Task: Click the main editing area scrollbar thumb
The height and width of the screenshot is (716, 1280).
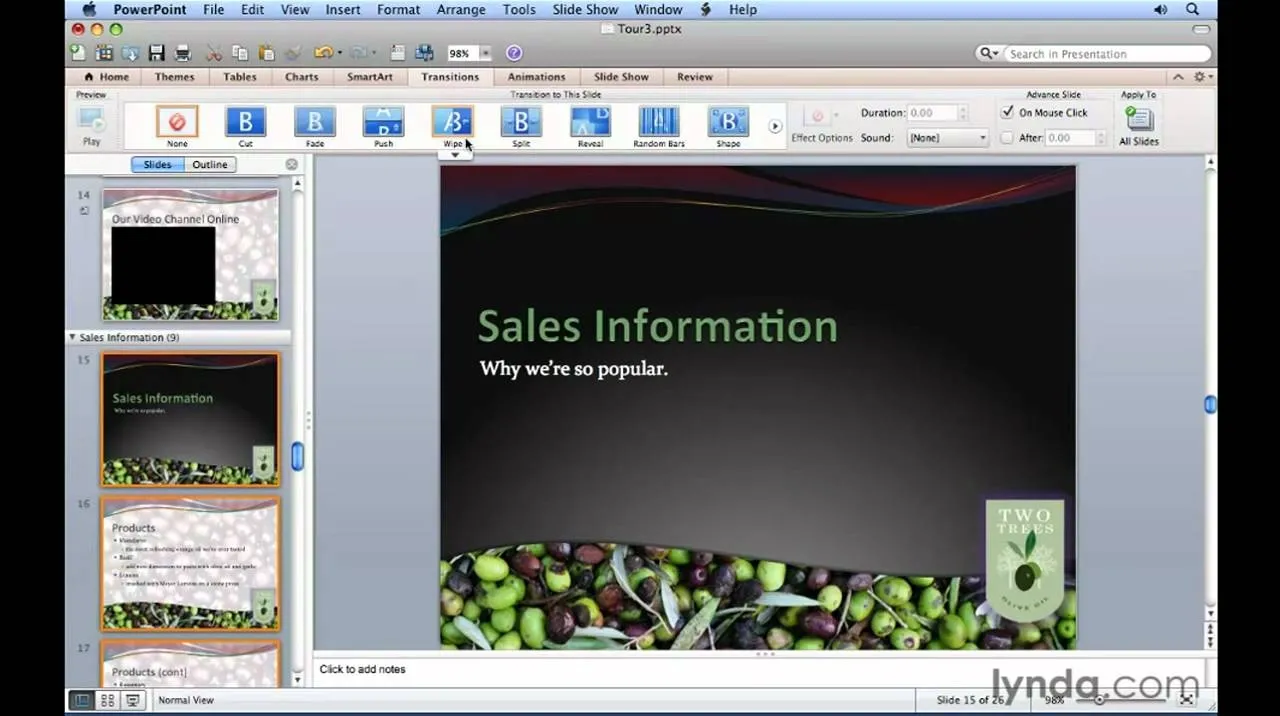Action: pos(1211,404)
